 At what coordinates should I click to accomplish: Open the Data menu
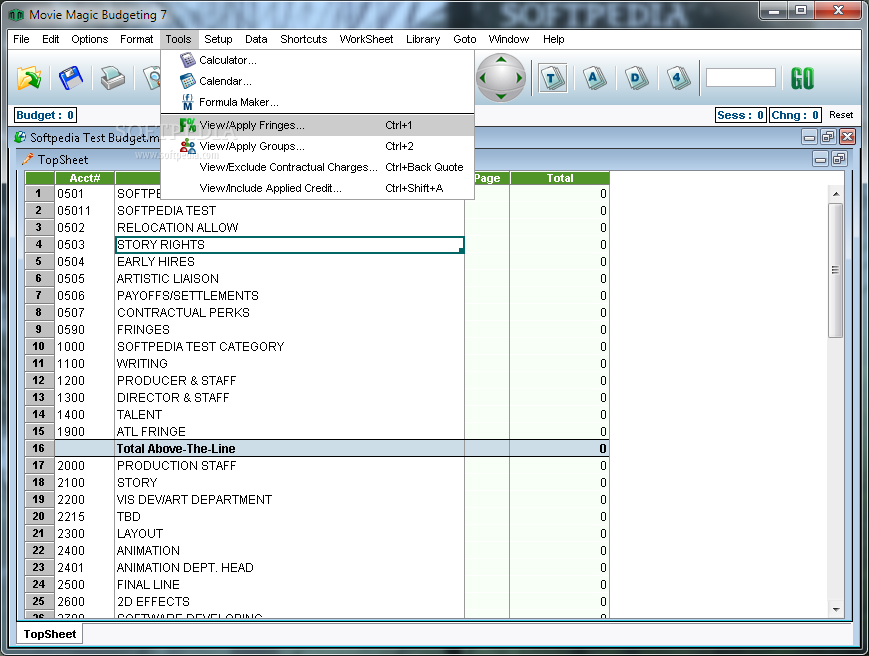(256, 39)
